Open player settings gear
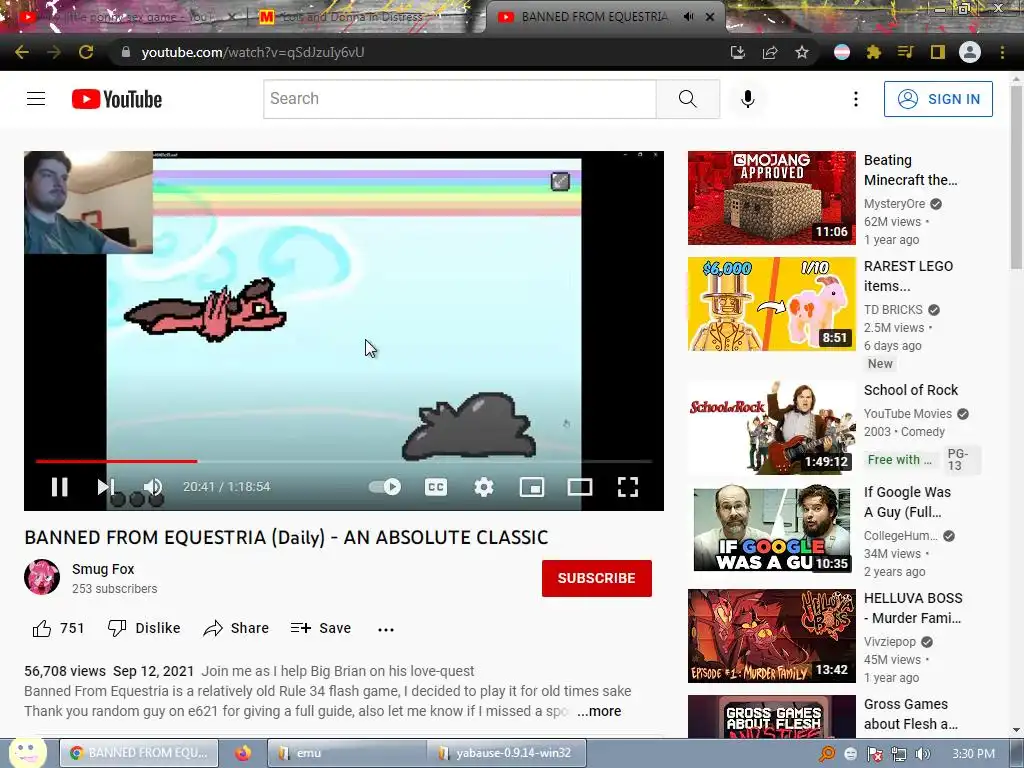Viewport: 1024px width, 768px height. pos(484,487)
